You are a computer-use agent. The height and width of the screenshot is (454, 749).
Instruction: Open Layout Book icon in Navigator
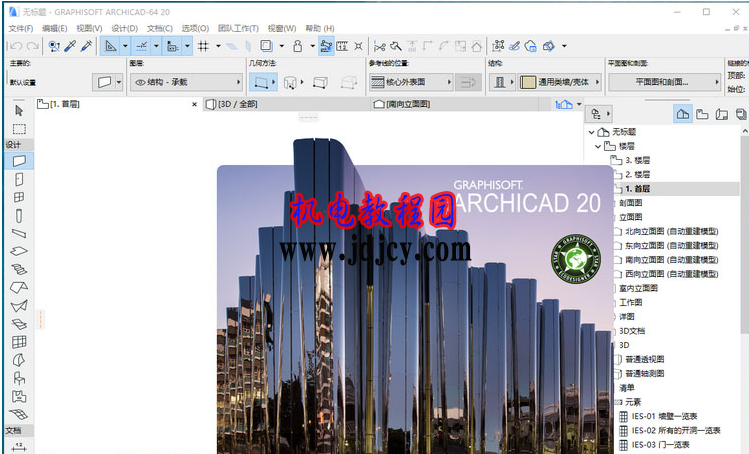722,114
